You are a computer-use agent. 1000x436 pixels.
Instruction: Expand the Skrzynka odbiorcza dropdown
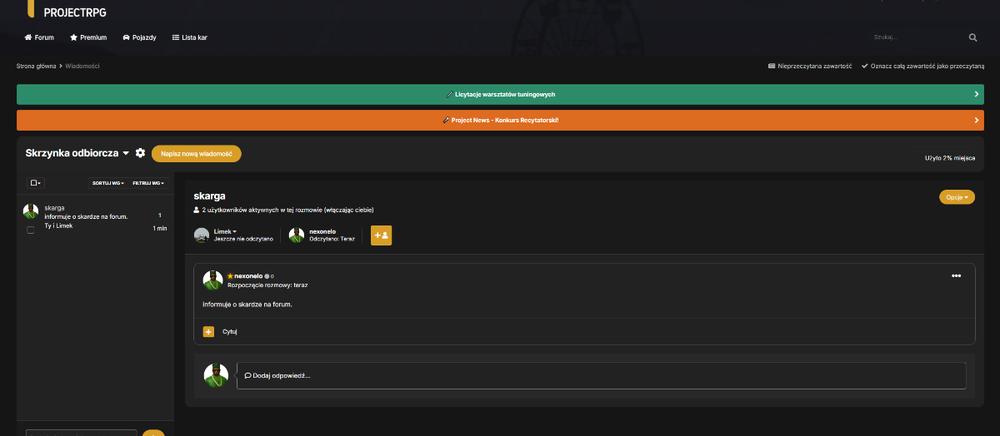77,153
